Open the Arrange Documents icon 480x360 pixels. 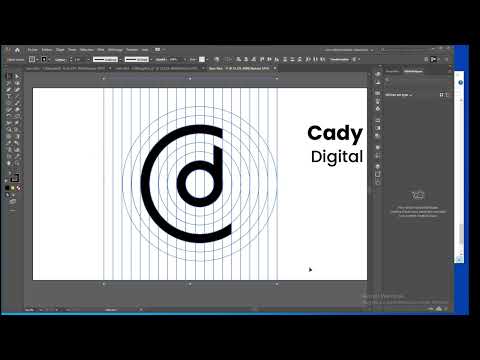pos(158,50)
